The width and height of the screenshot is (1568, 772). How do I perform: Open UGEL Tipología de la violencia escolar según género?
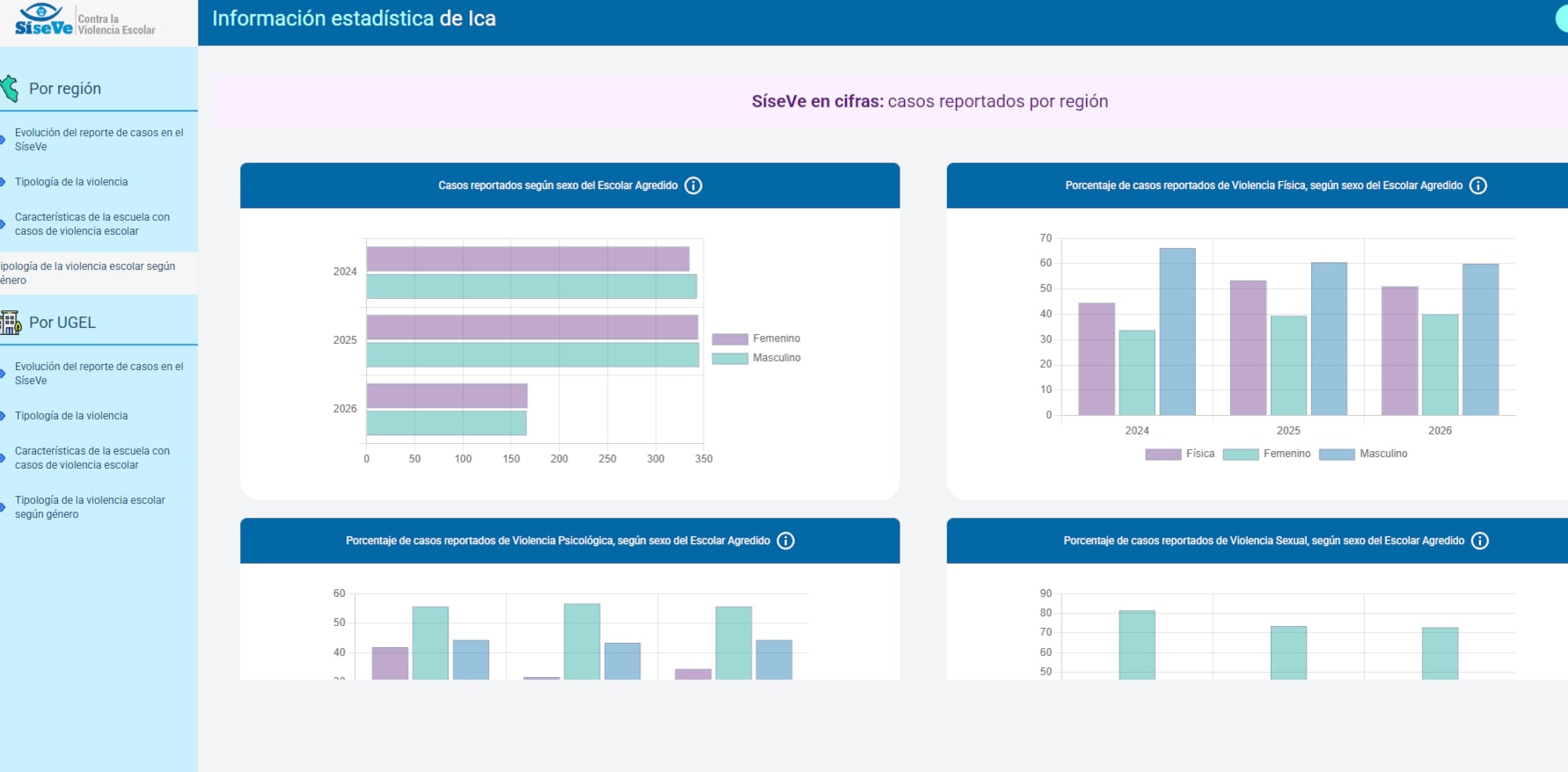[90, 507]
